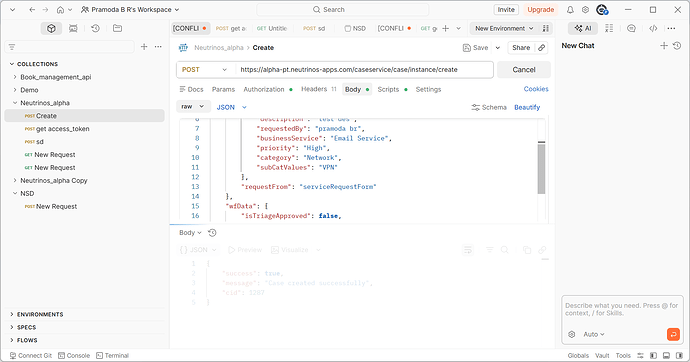Send the AI chat message button
This screenshot has width=690, height=362.
tap(673, 334)
